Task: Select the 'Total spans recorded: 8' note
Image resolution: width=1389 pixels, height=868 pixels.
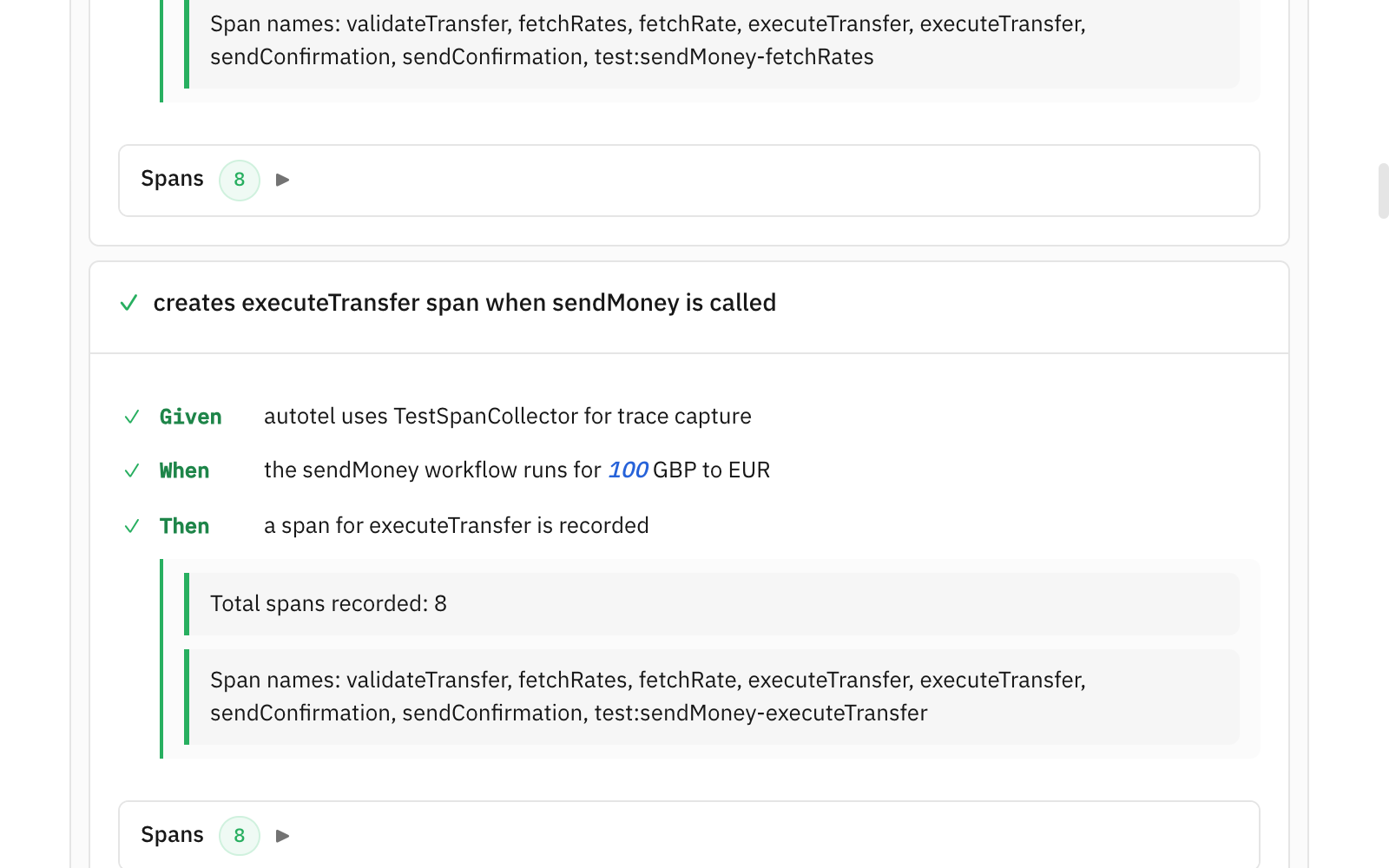Action: pyautogui.click(x=328, y=604)
